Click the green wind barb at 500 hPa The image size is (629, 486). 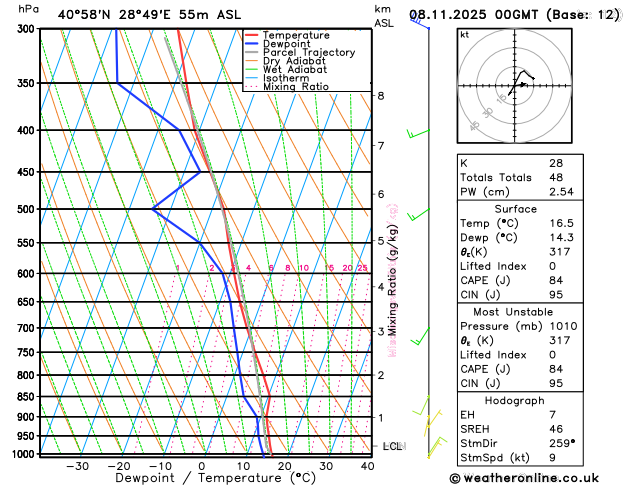pyautogui.click(x=418, y=214)
